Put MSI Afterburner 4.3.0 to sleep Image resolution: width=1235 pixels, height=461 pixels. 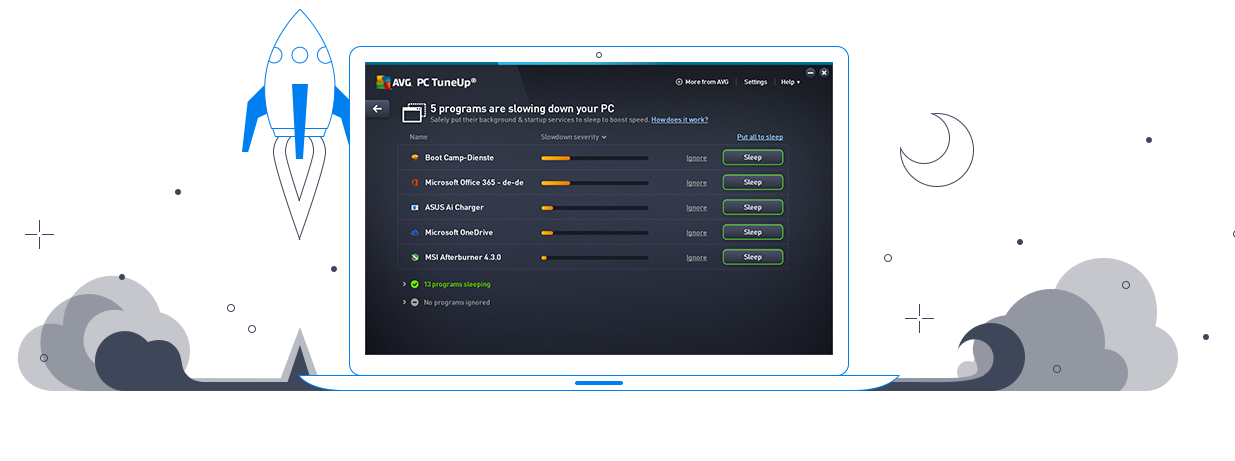tap(753, 257)
